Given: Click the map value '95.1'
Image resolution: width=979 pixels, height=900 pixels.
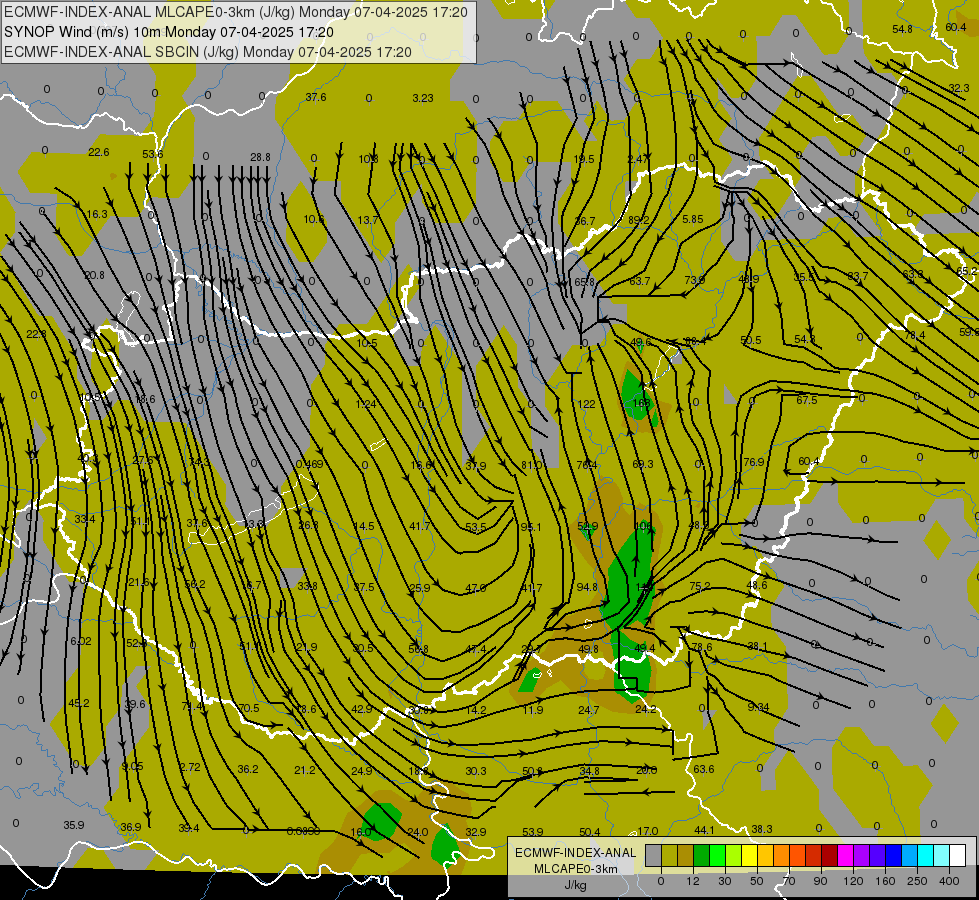Looking at the screenshot, I should (x=531, y=527).
